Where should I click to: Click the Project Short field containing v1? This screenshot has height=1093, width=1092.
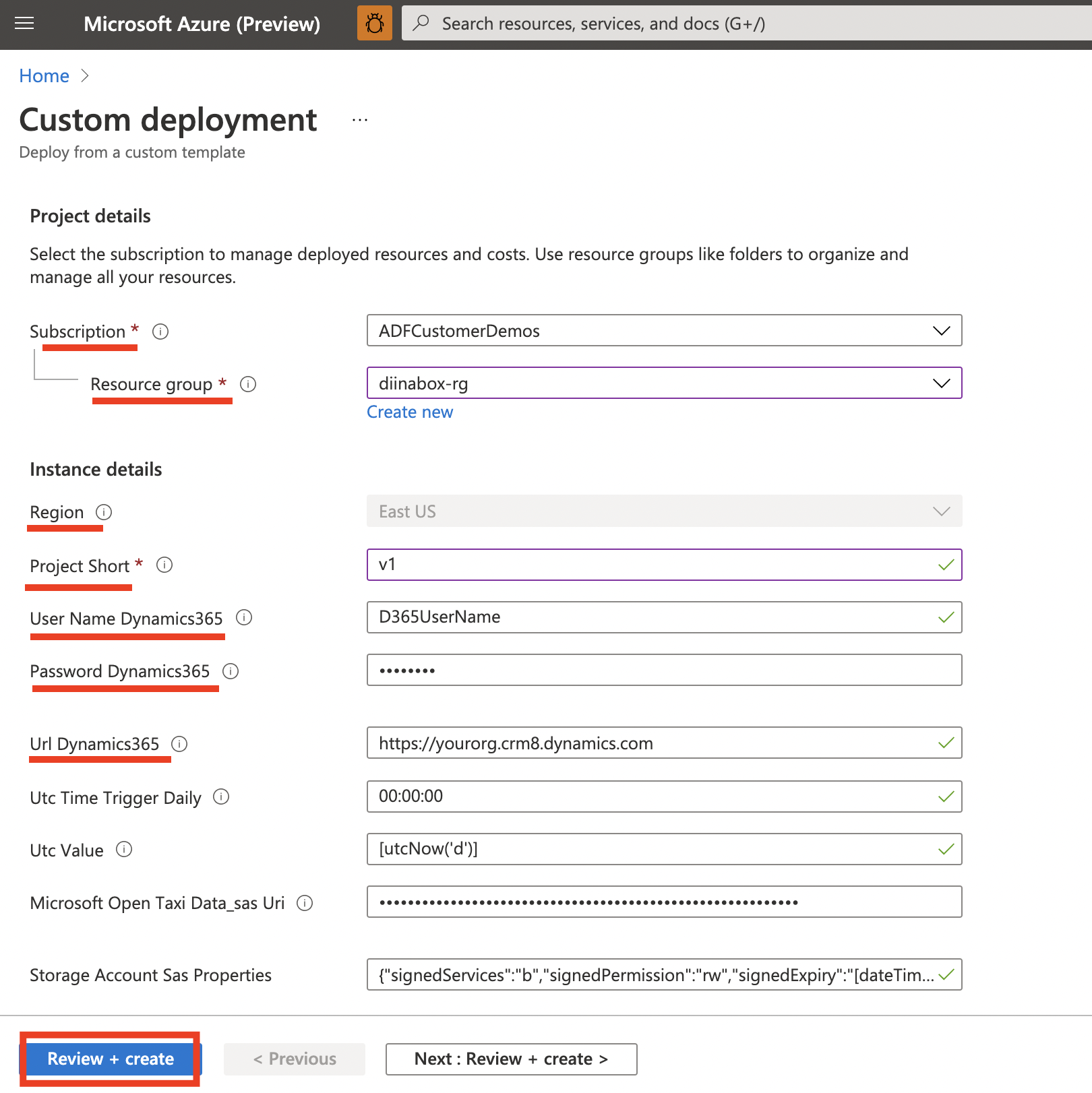coord(664,565)
